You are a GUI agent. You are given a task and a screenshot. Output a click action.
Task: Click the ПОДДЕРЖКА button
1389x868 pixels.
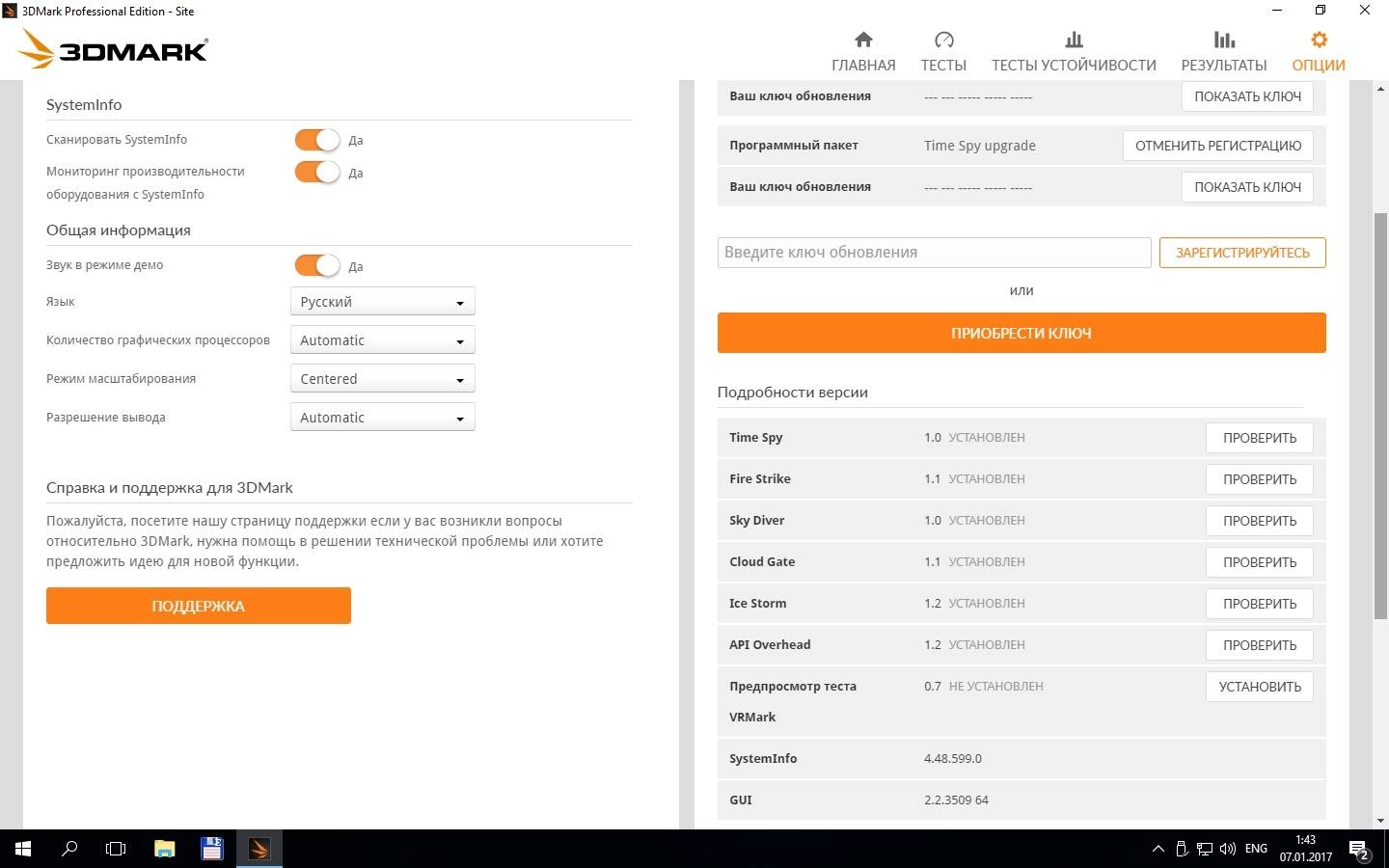[x=199, y=606]
